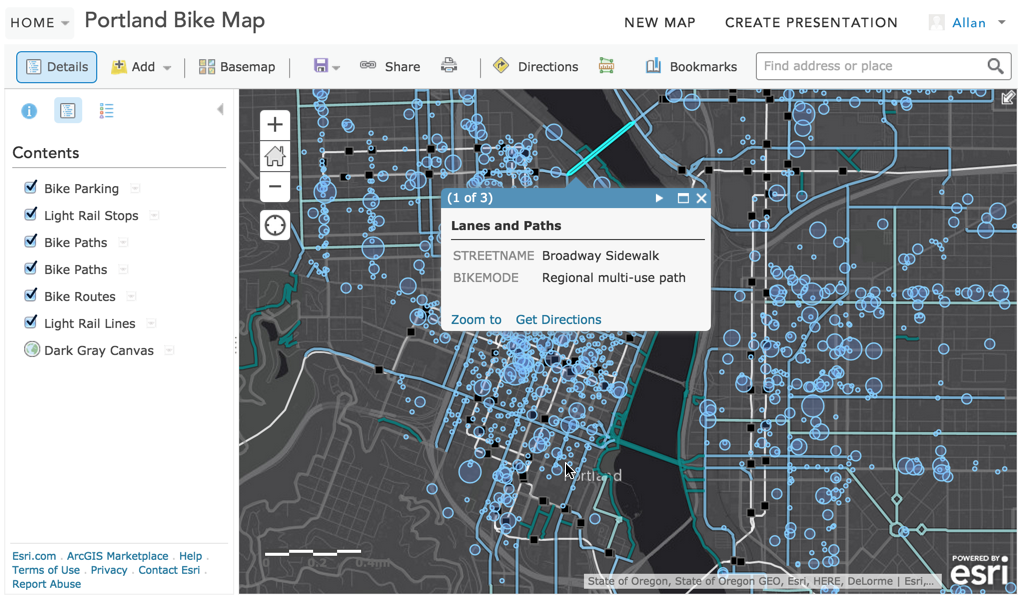This screenshot has height=598, width=1022.
Task: Go to next popup feature arrow
Action: (x=659, y=198)
